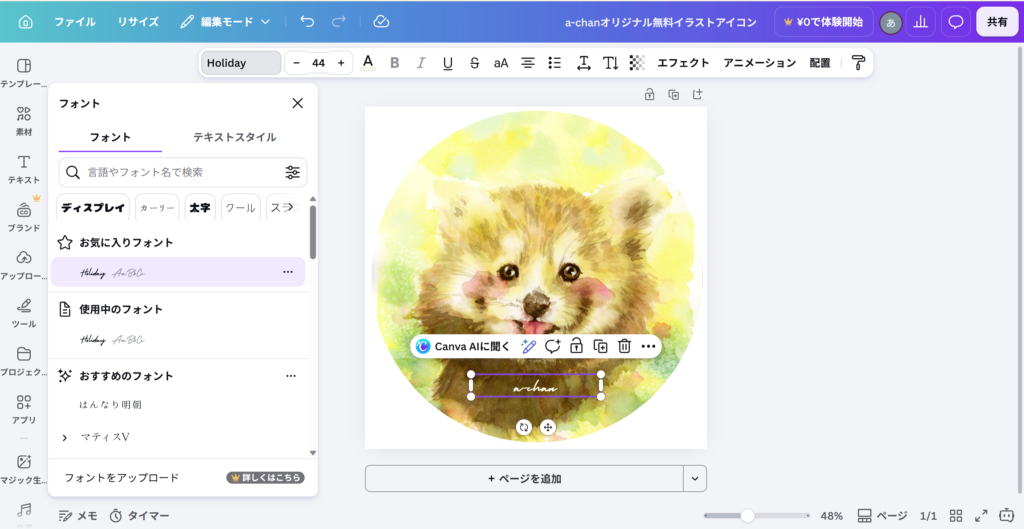This screenshot has height=529, width=1024.
Task: Open more options for favorite Holiday font
Action: 288,272
